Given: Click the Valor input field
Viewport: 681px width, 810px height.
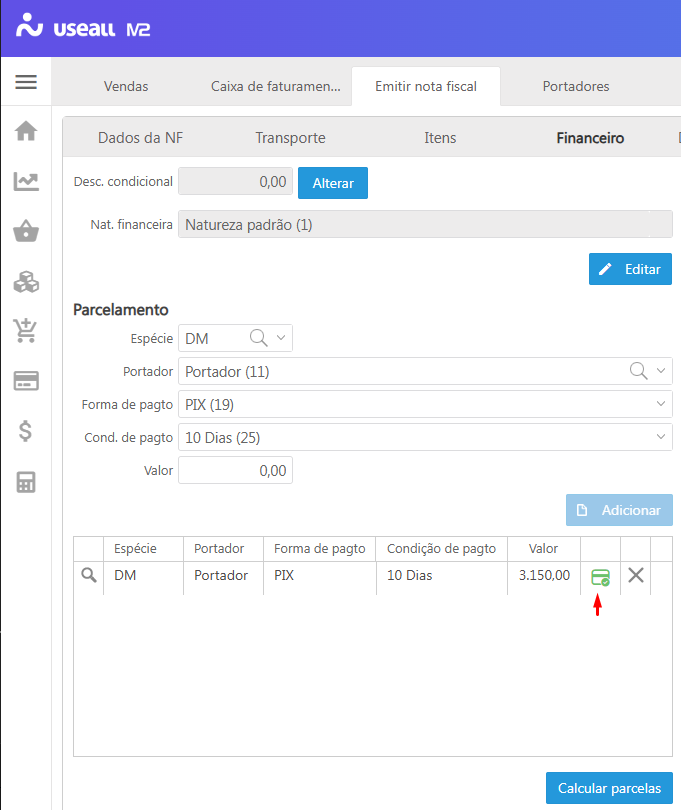Looking at the screenshot, I should [235, 471].
